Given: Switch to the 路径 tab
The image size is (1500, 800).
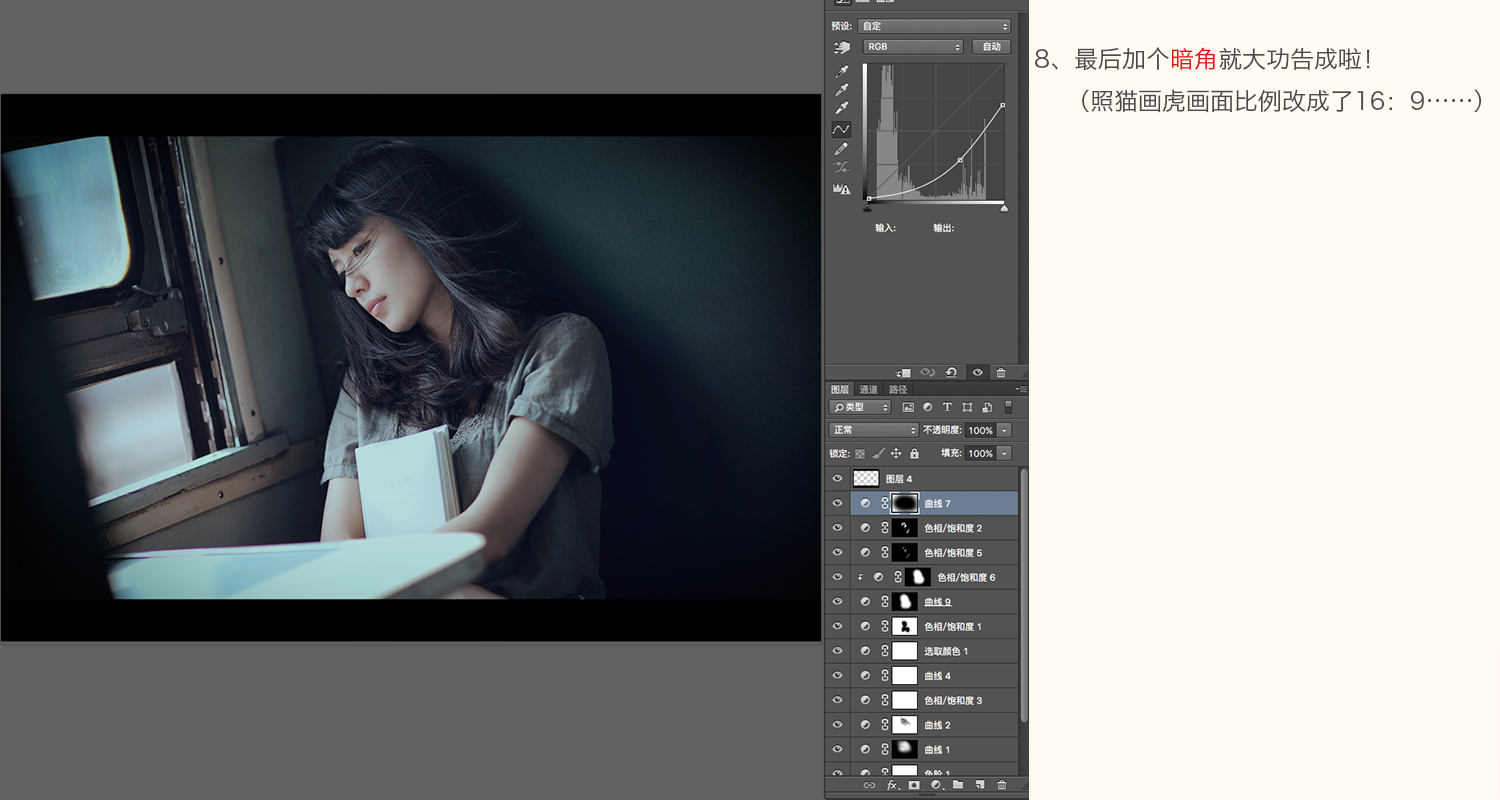Looking at the screenshot, I should click(x=898, y=389).
